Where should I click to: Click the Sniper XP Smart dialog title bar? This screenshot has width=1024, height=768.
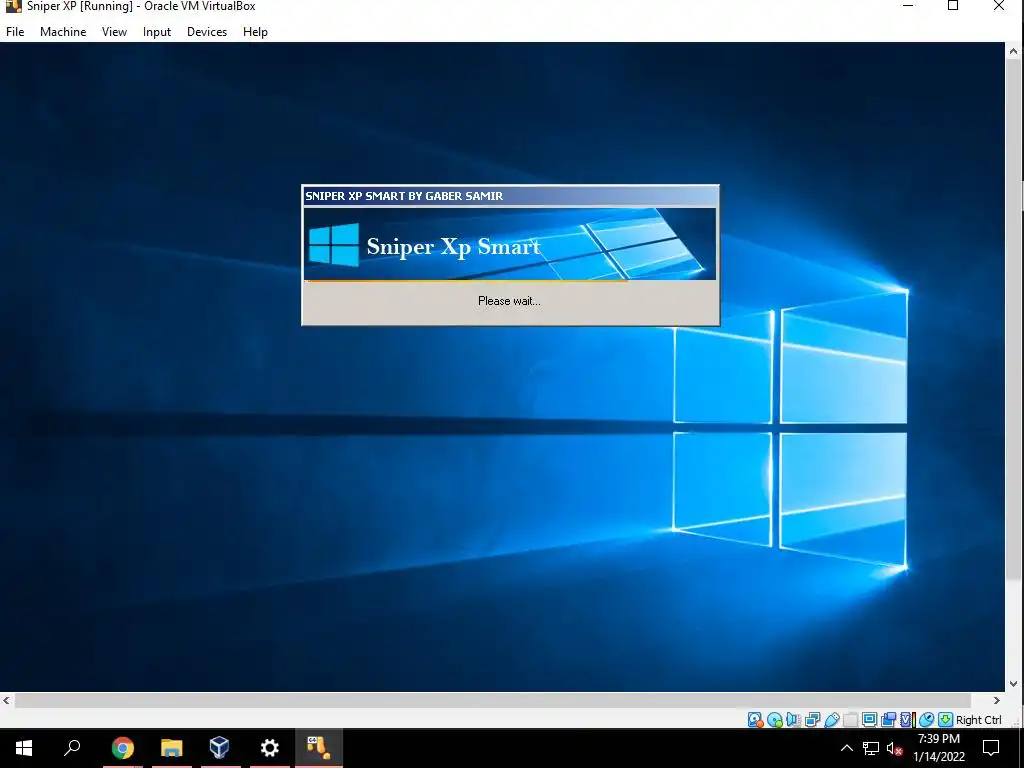tap(511, 196)
